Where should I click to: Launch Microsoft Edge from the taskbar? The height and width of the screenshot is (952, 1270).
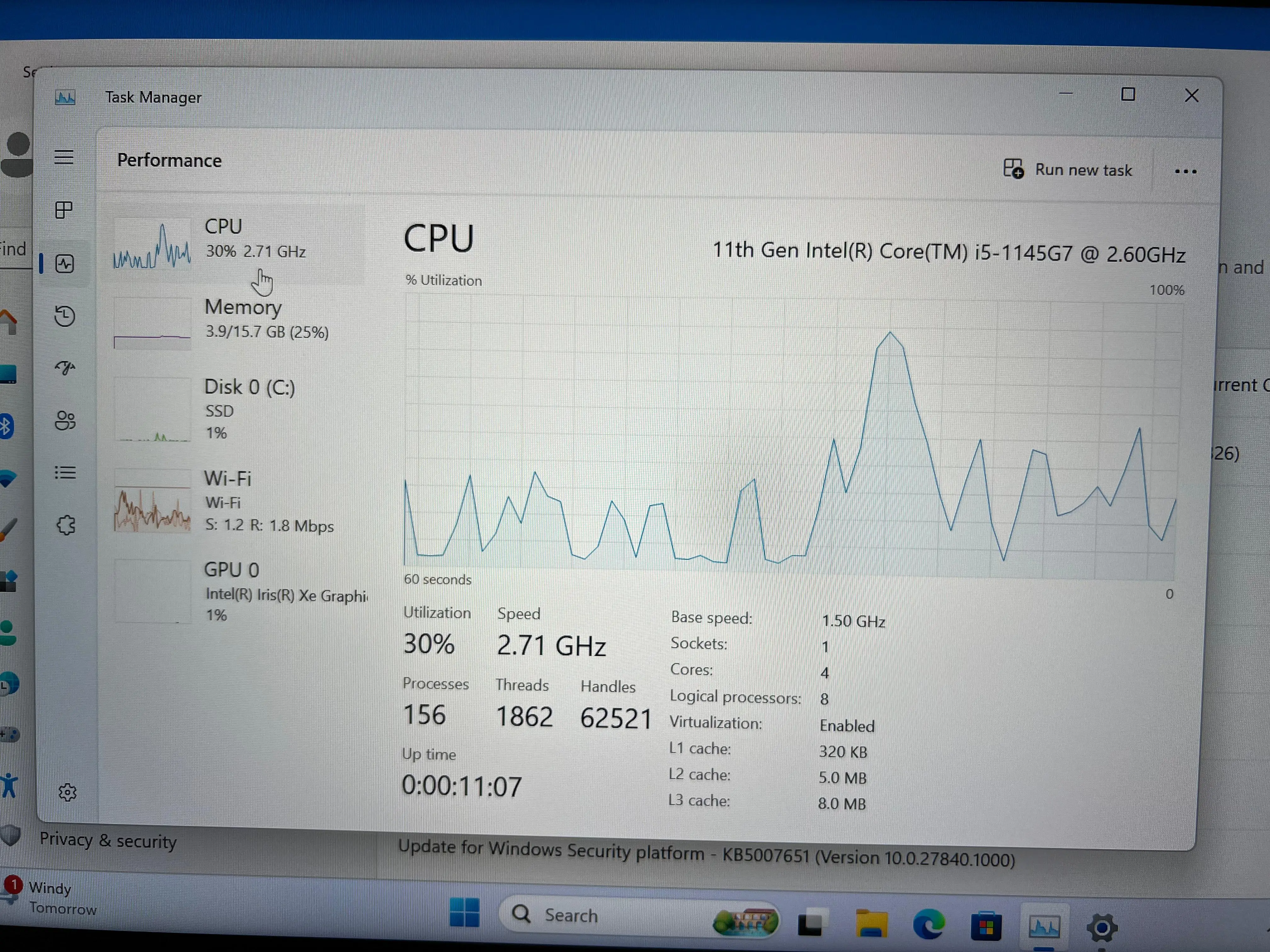click(x=929, y=924)
